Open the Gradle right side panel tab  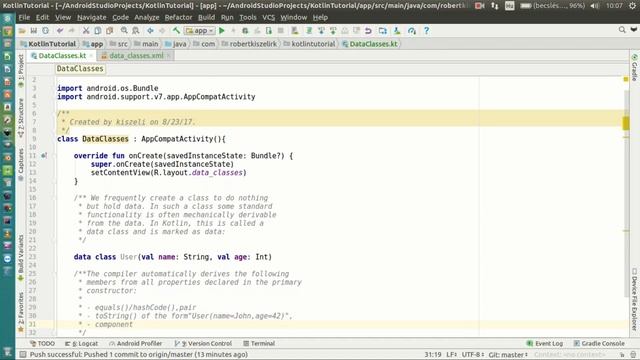pos(634,67)
